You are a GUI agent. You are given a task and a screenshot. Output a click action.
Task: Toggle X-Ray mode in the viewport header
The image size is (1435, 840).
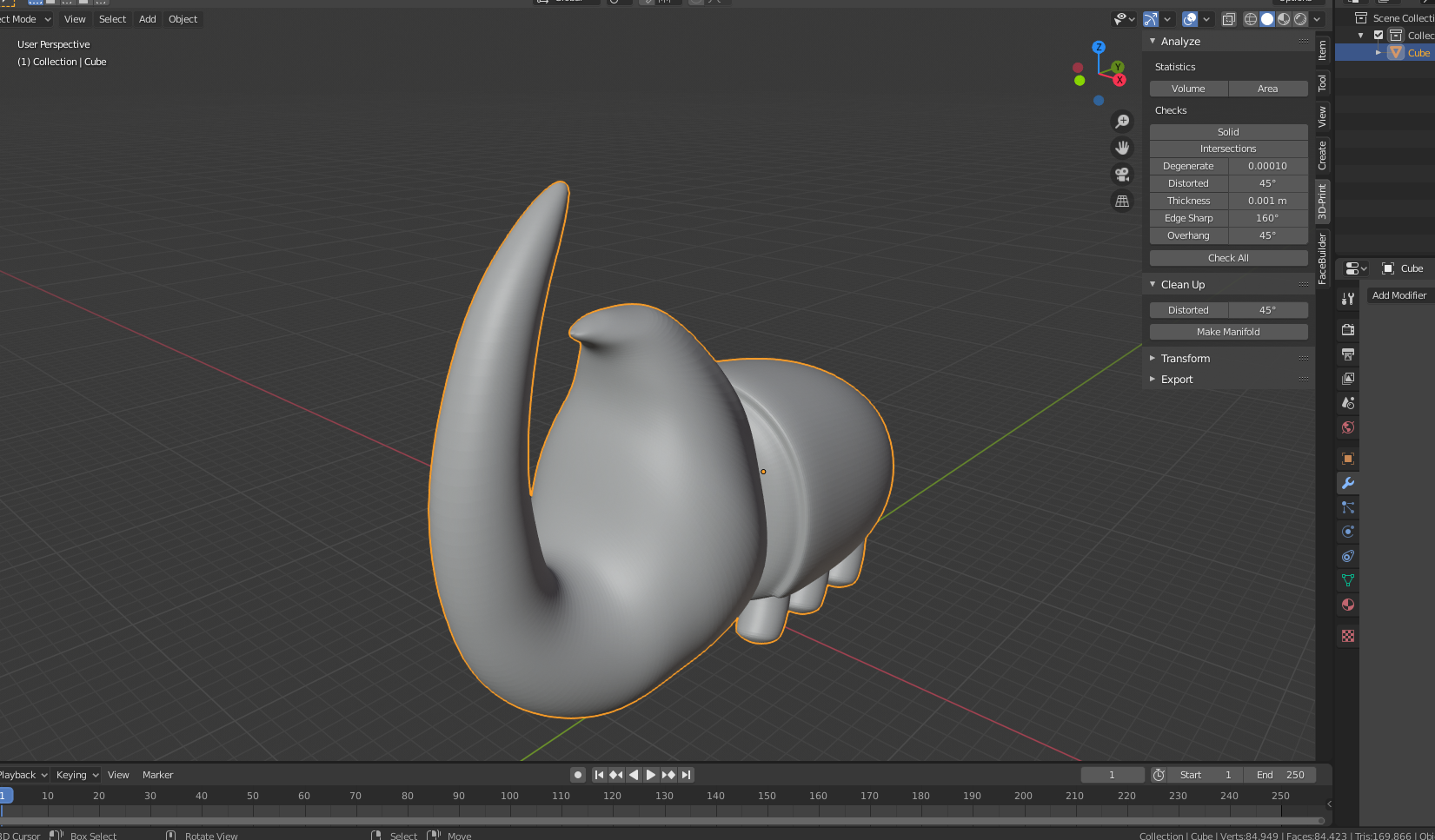tap(1228, 18)
